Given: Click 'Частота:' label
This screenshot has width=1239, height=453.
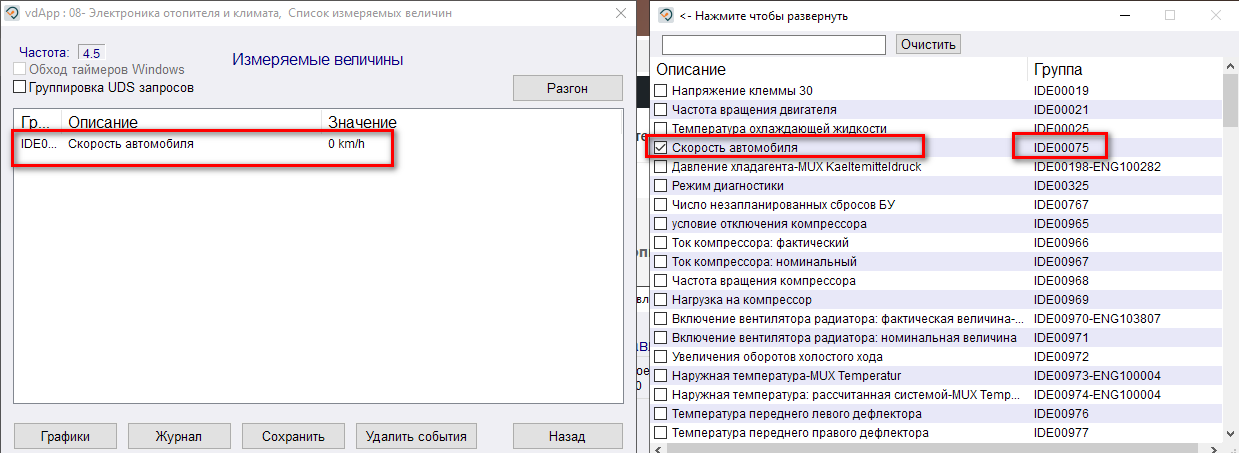Looking at the screenshot, I should [46, 52].
